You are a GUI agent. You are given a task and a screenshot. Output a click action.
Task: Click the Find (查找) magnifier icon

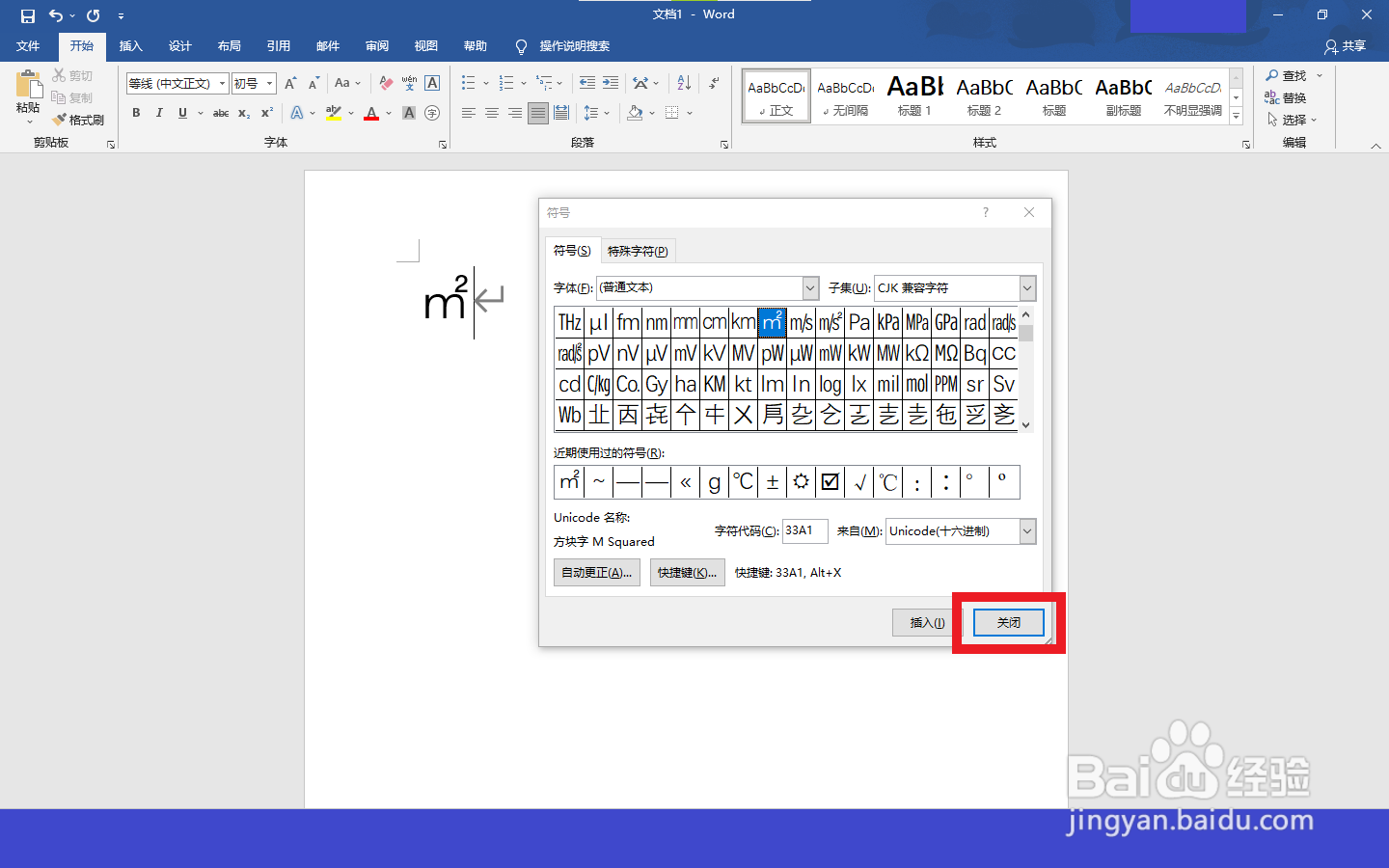click(x=1273, y=75)
